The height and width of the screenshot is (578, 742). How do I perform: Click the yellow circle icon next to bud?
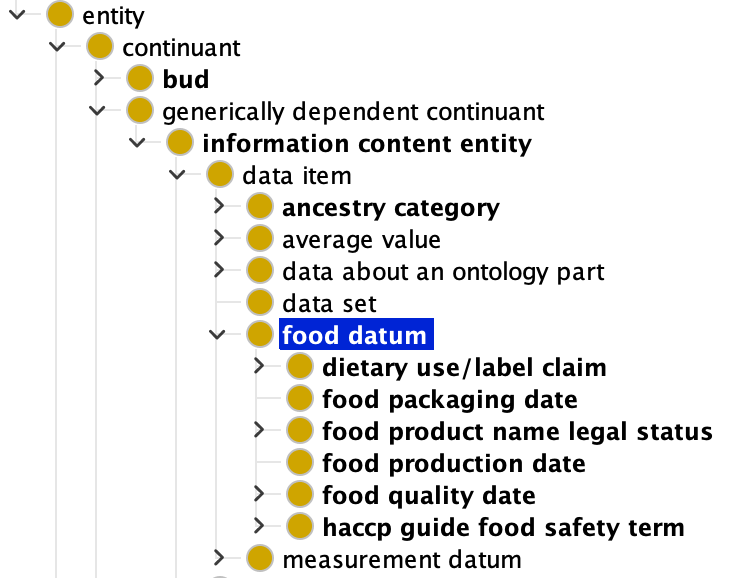(140, 79)
